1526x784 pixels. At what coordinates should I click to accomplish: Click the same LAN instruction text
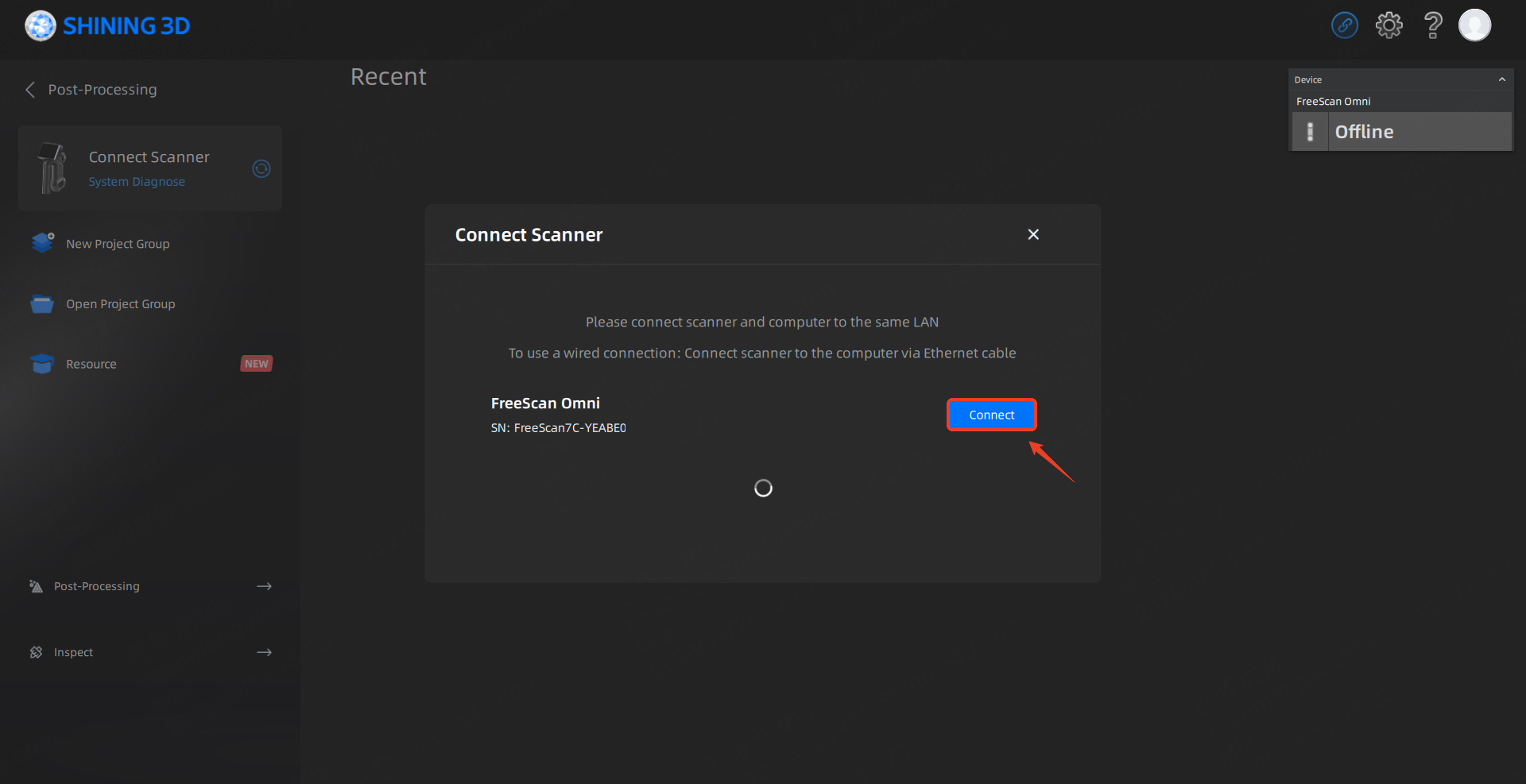[x=762, y=322]
